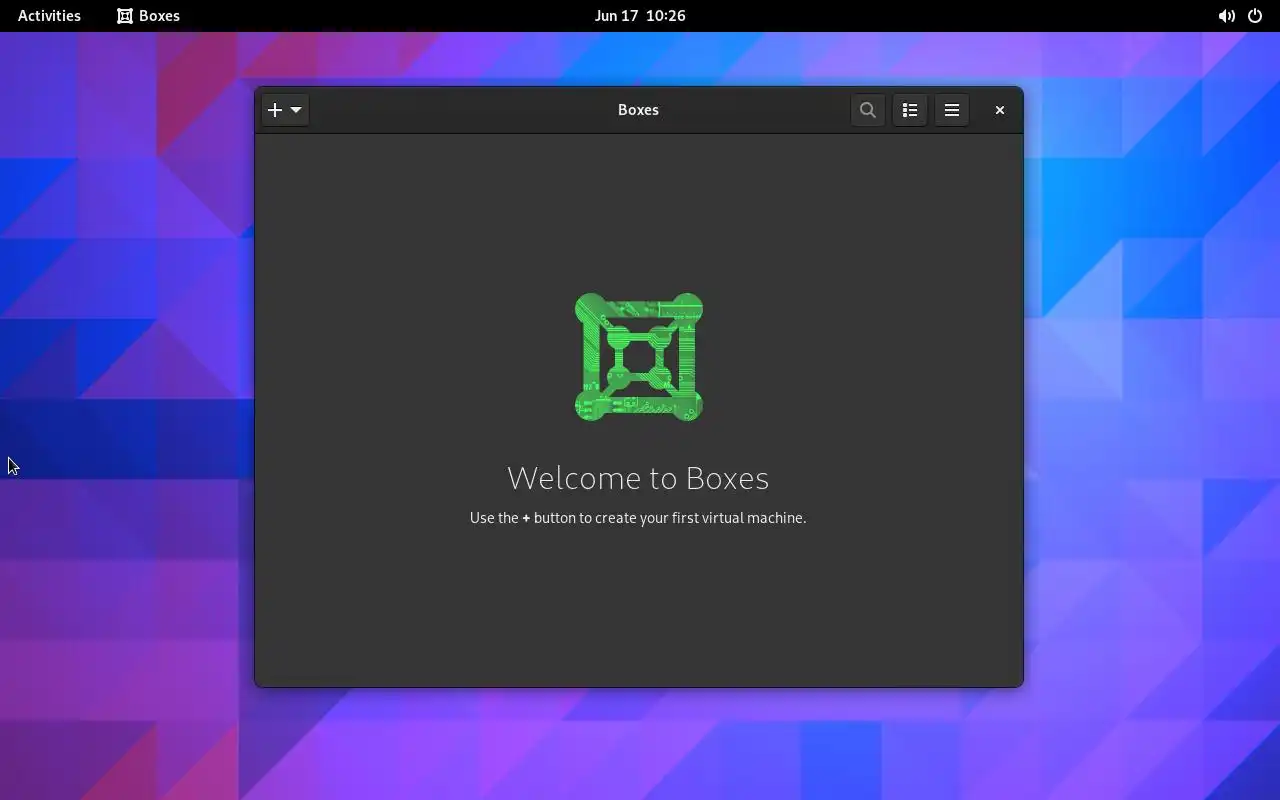Open the new virtual machine plus menu
Viewport: 1280px width, 800px height.
pyautogui.click(x=285, y=110)
